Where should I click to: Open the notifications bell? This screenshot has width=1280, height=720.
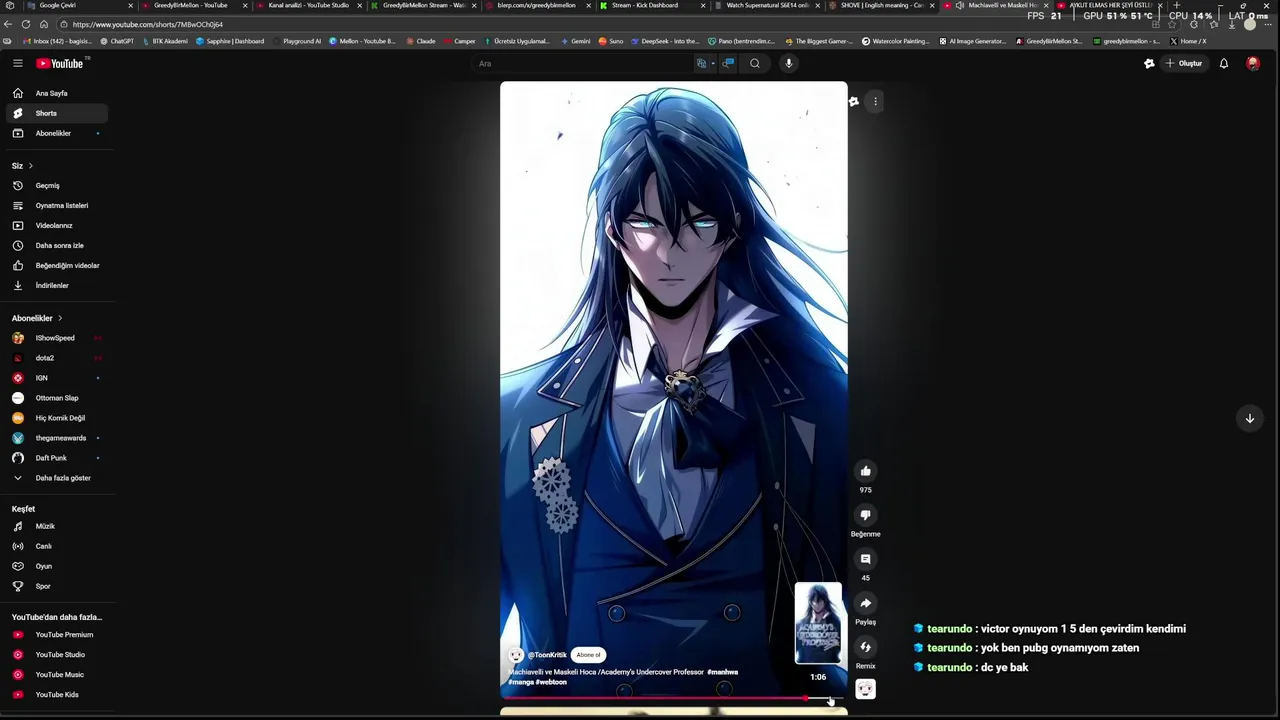(1223, 63)
